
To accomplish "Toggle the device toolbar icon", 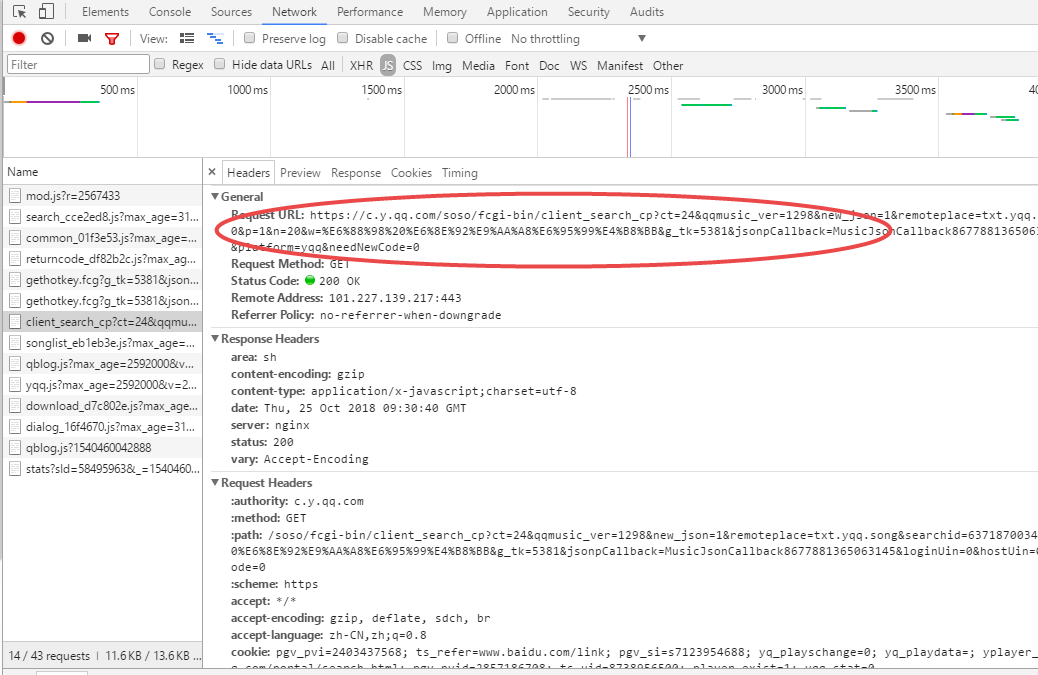I will (46, 12).
